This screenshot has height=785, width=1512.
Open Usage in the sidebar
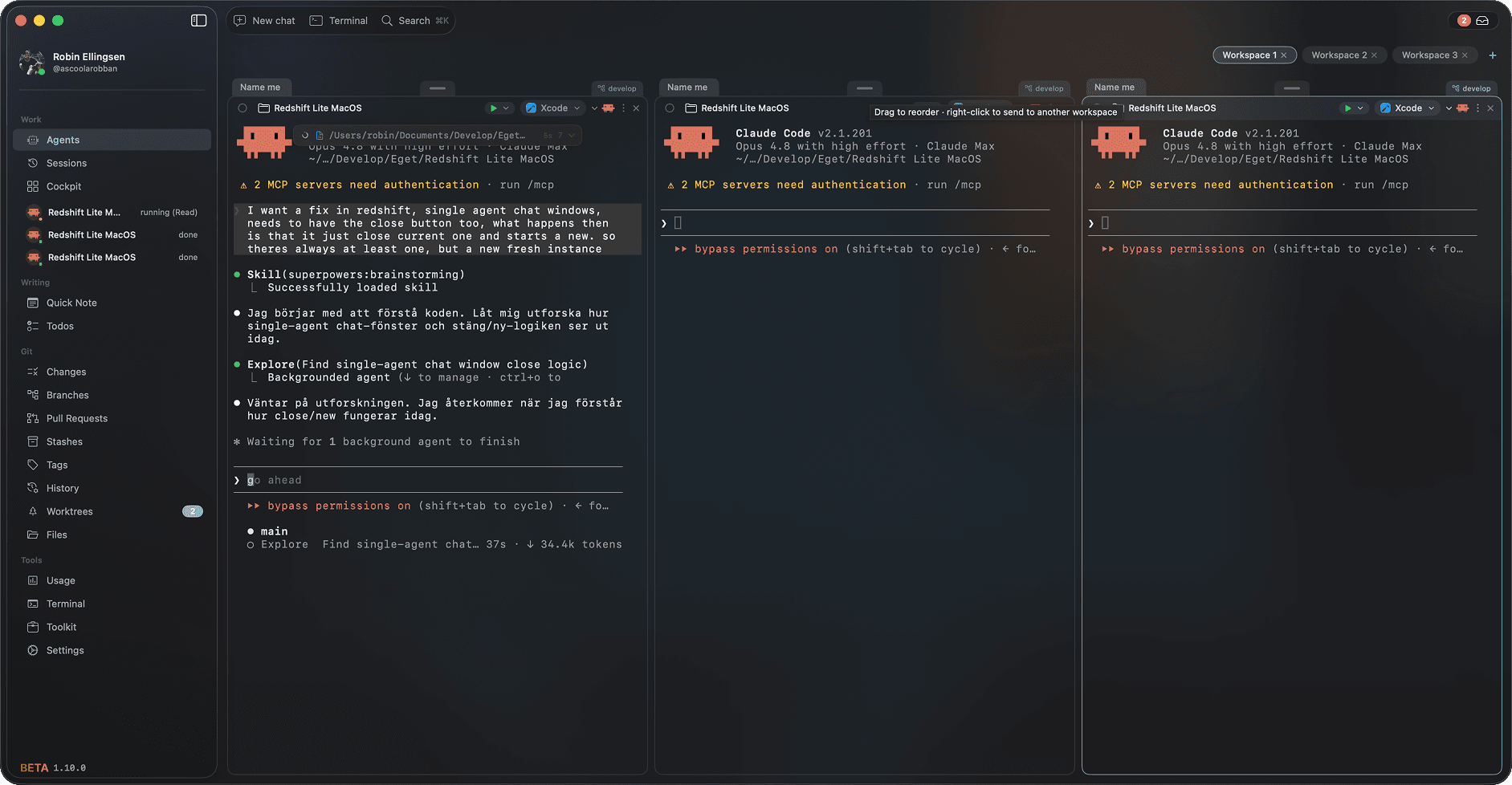112,580
